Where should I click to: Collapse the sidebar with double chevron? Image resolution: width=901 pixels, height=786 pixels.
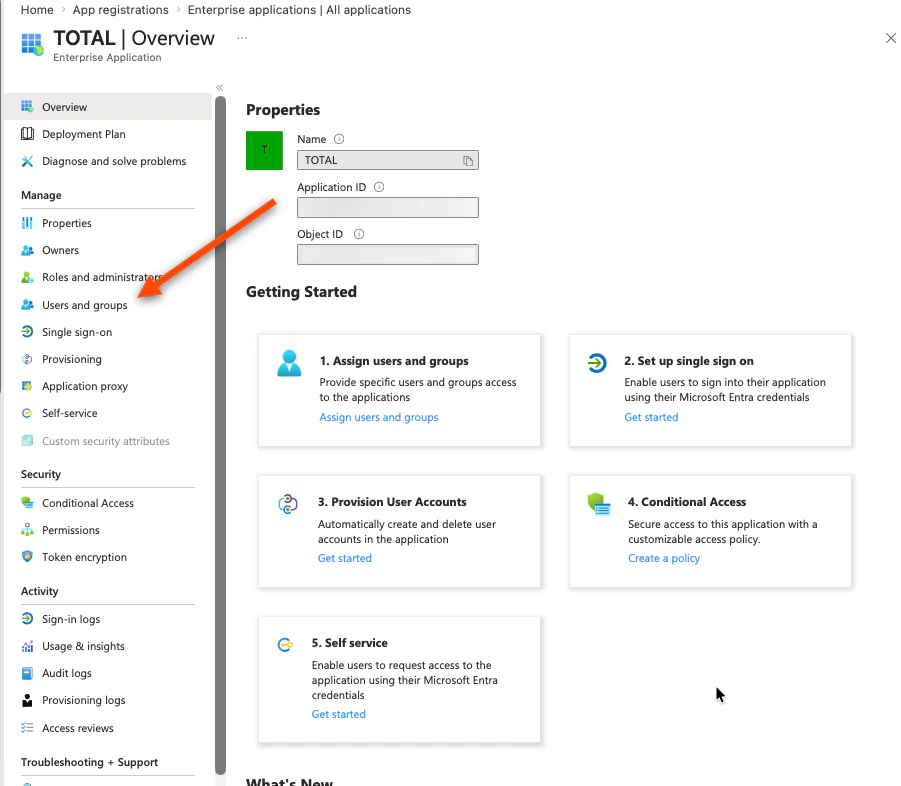[219, 87]
